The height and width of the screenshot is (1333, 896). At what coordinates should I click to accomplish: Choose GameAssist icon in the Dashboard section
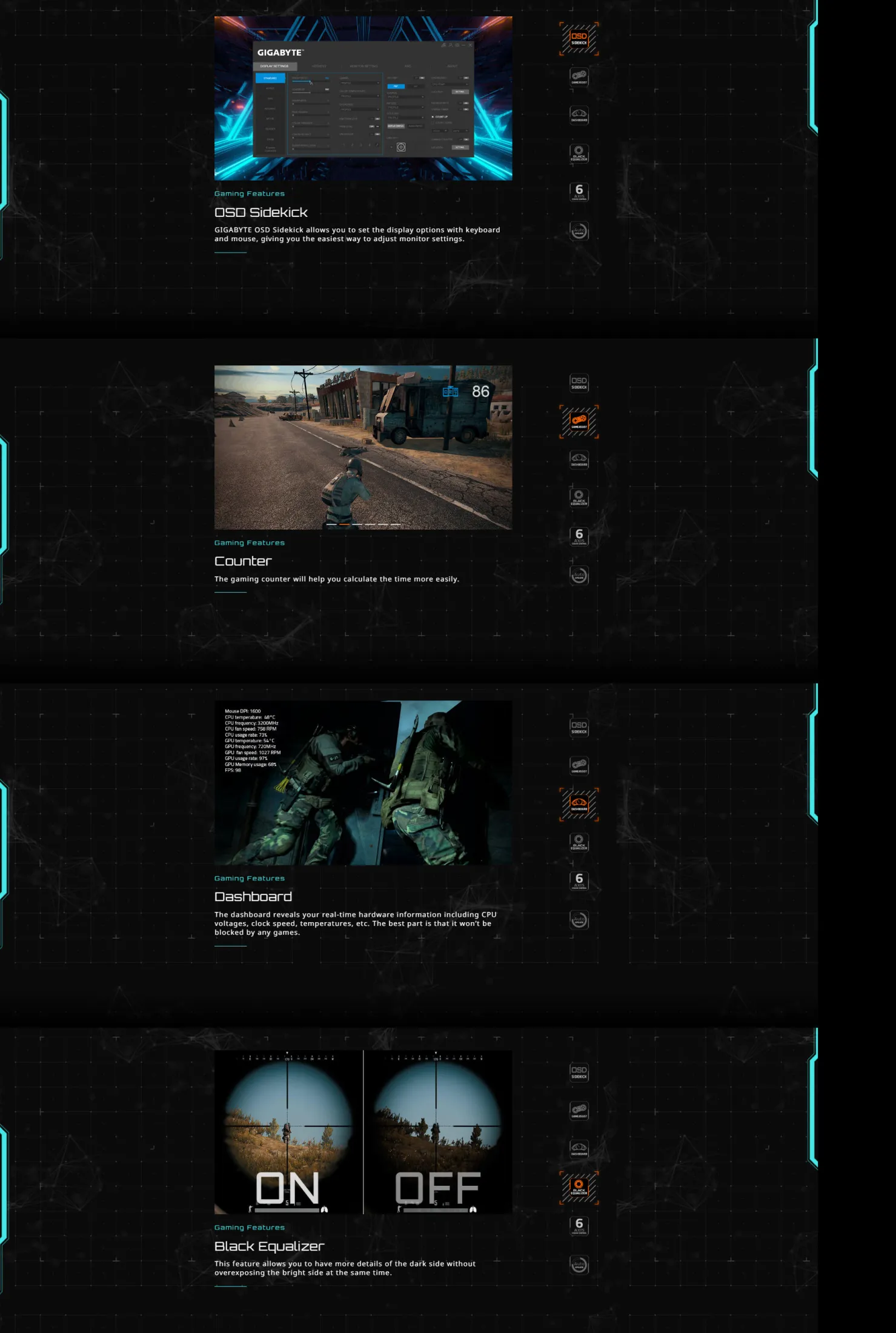[579, 765]
